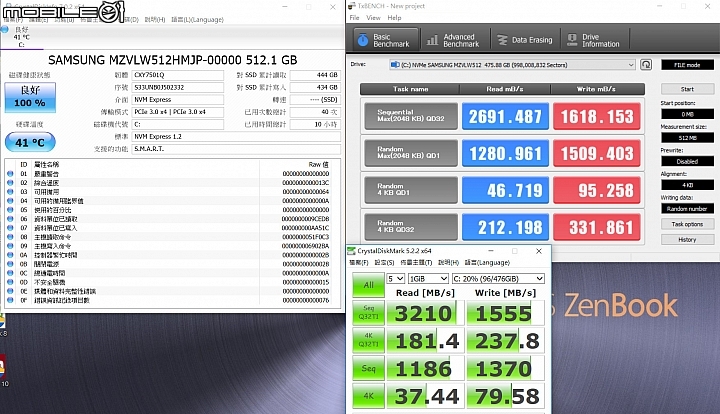Open the Prewrite Disabled selector

(x=687, y=162)
